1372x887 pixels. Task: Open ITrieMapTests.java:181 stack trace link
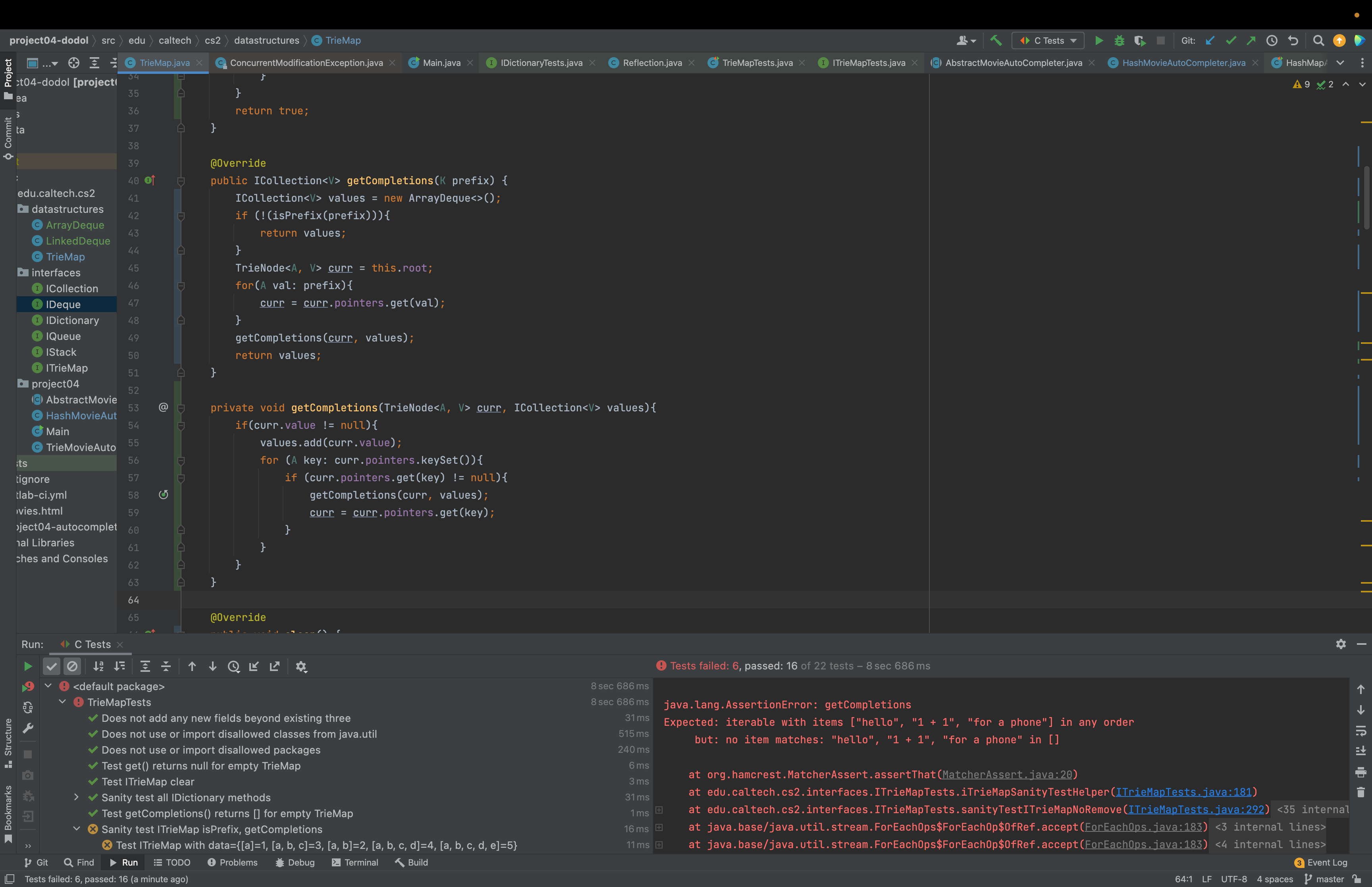(x=1183, y=792)
